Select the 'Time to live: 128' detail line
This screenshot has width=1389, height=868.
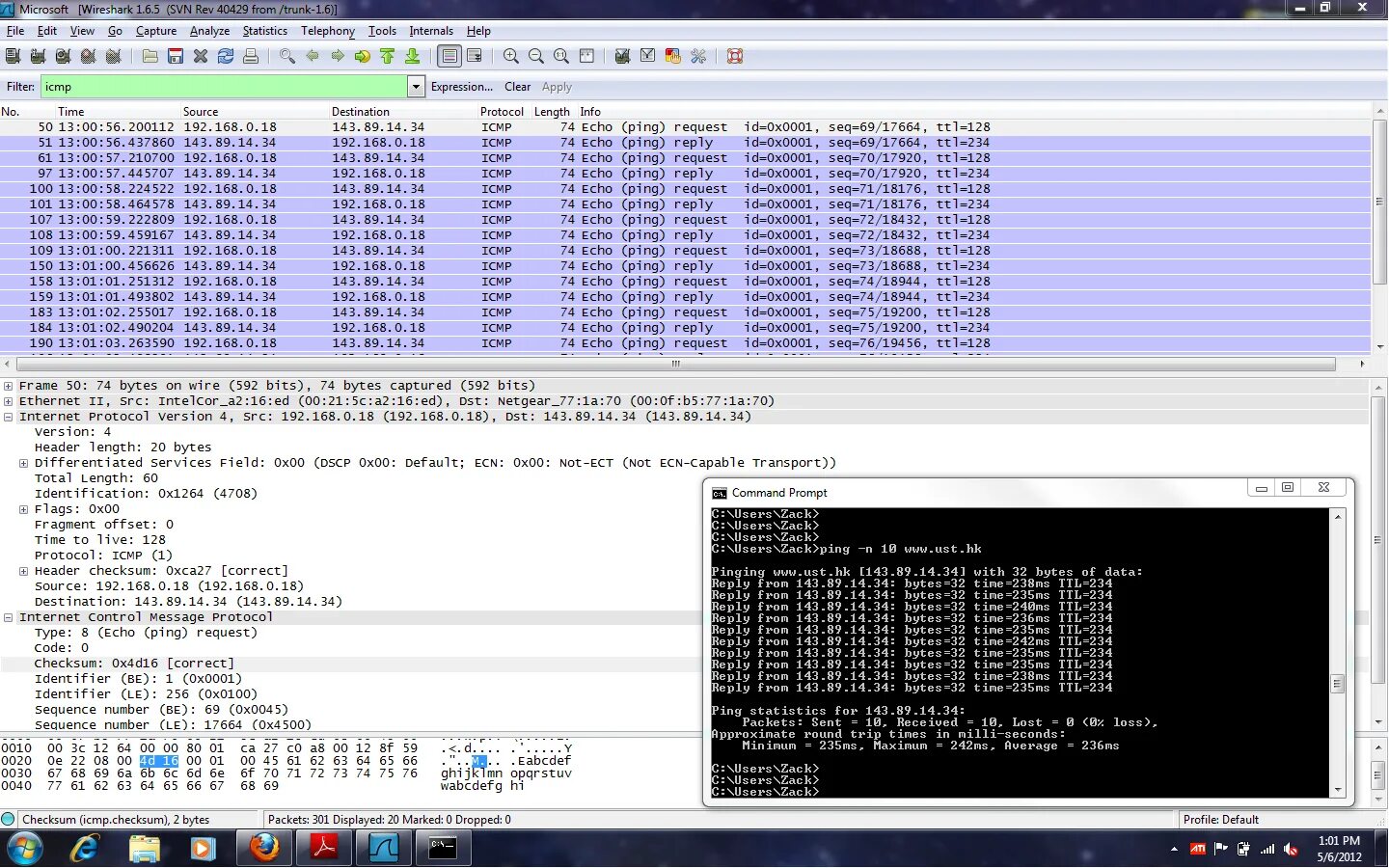[x=100, y=540]
